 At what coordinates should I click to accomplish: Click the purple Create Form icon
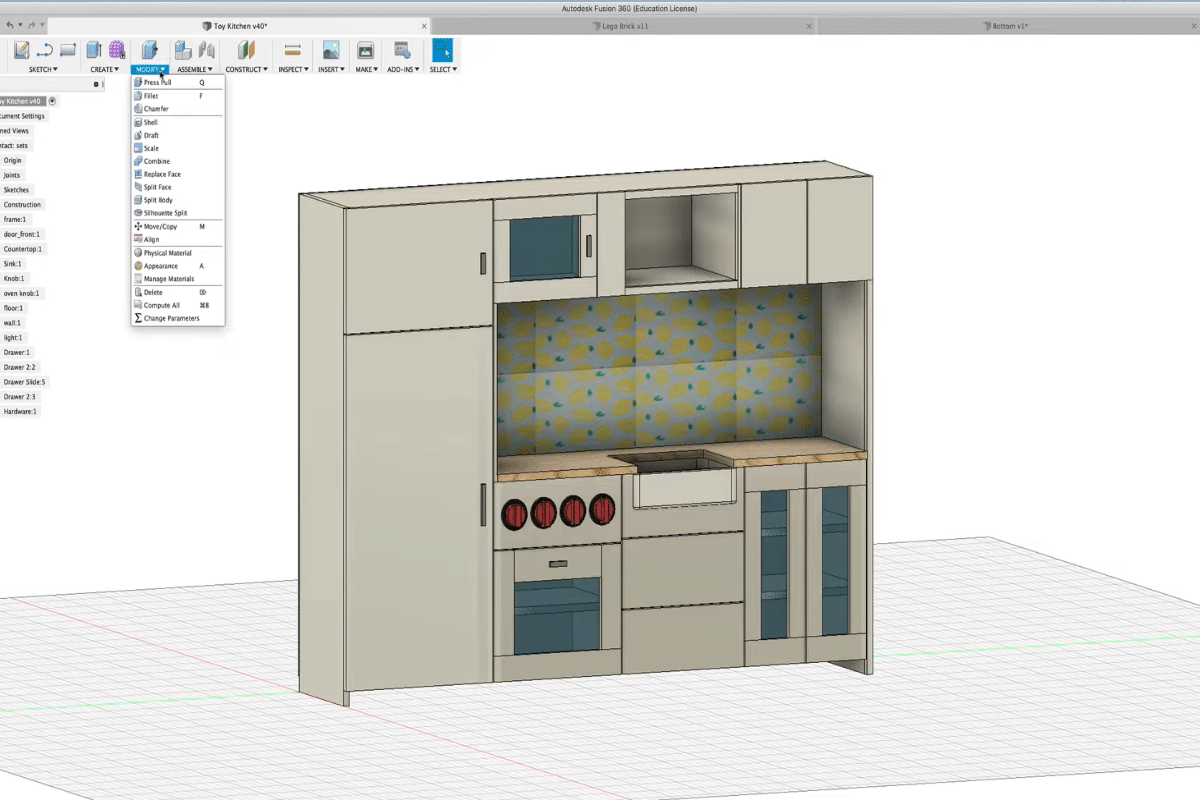coord(117,50)
